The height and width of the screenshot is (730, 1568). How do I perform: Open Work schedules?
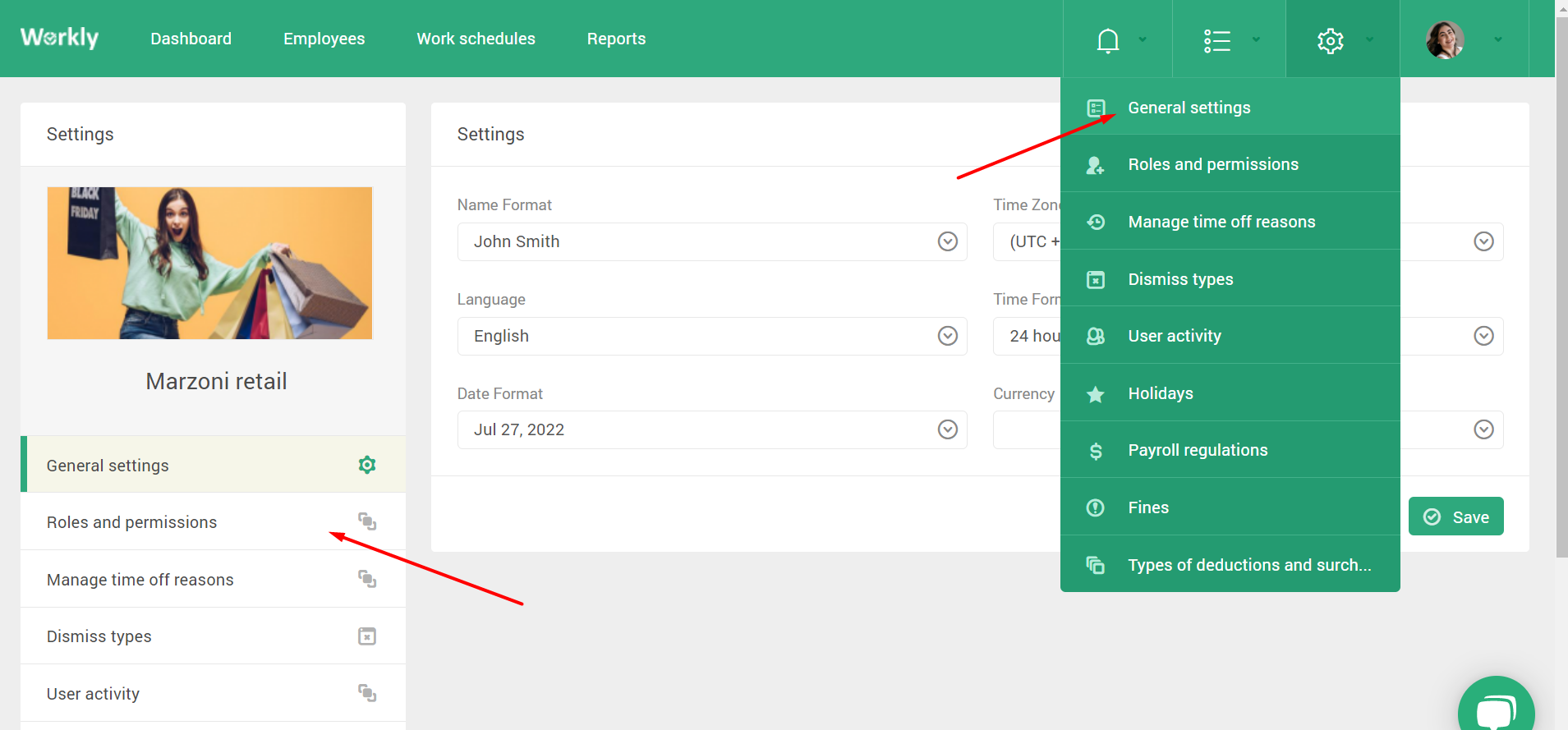476,39
